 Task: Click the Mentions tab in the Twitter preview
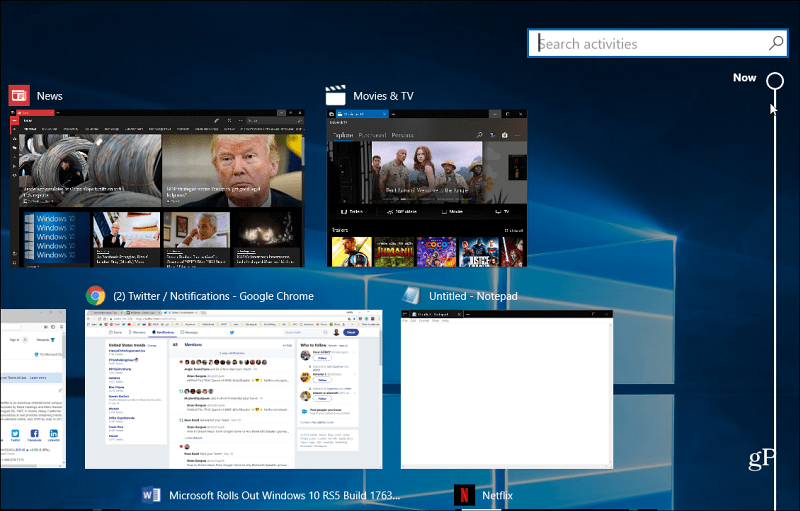point(193,345)
